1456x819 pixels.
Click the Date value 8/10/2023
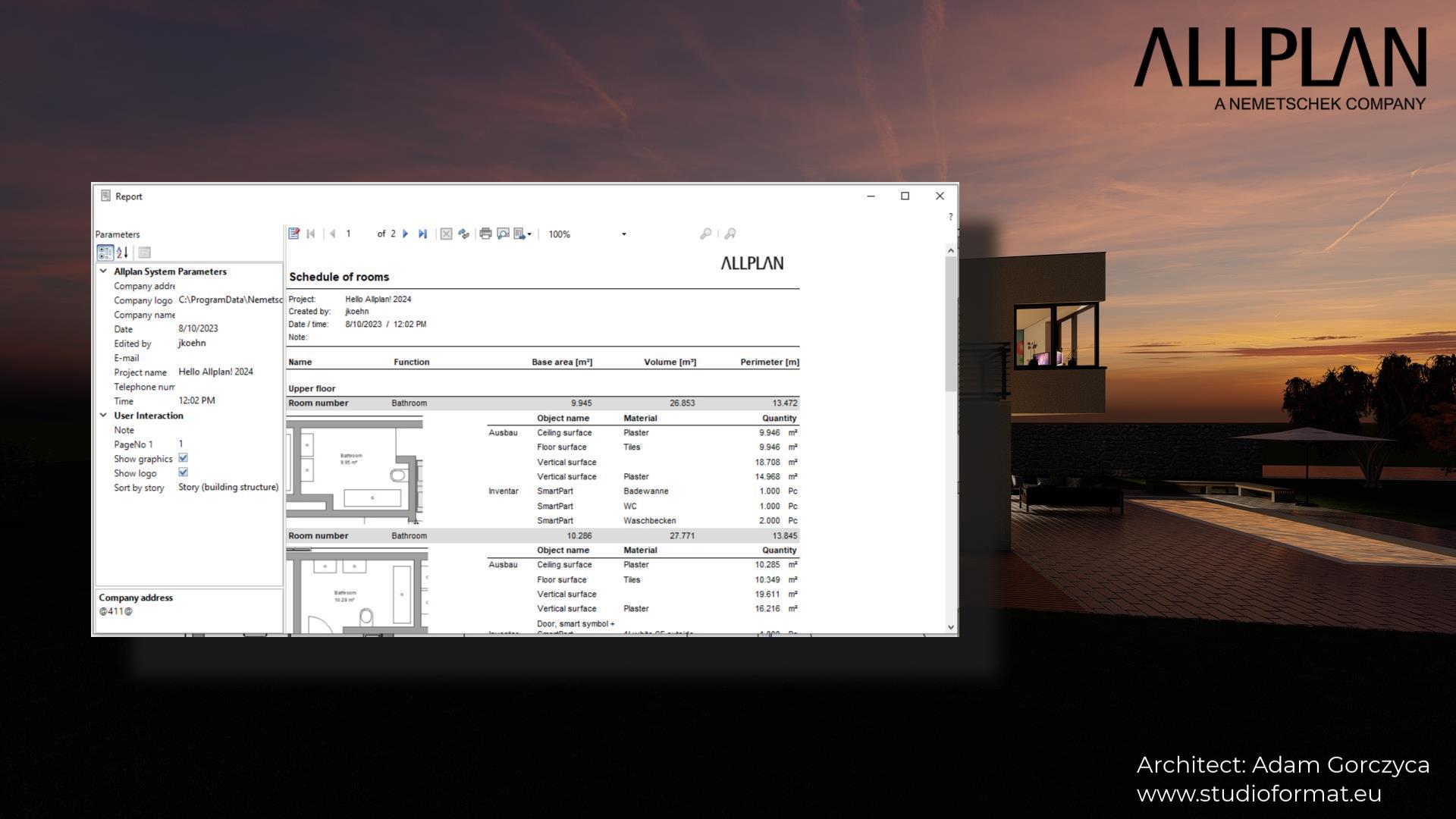(x=199, y=329)
